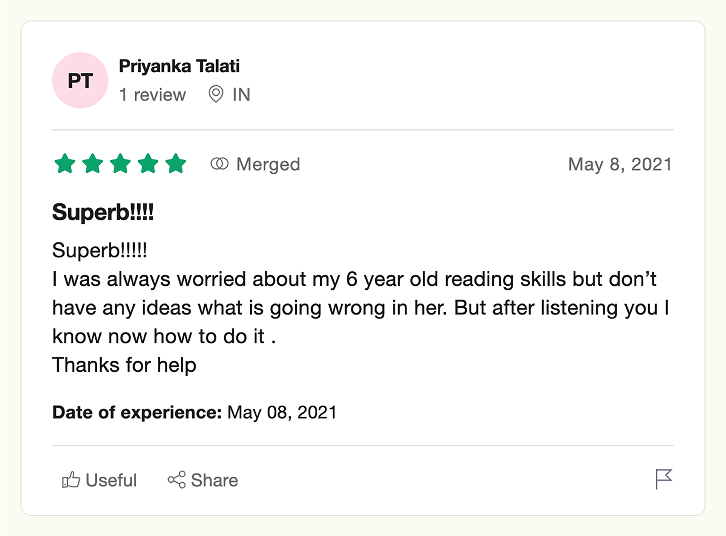Click the Merged label text
726x536 pixels.
point(268,164)
